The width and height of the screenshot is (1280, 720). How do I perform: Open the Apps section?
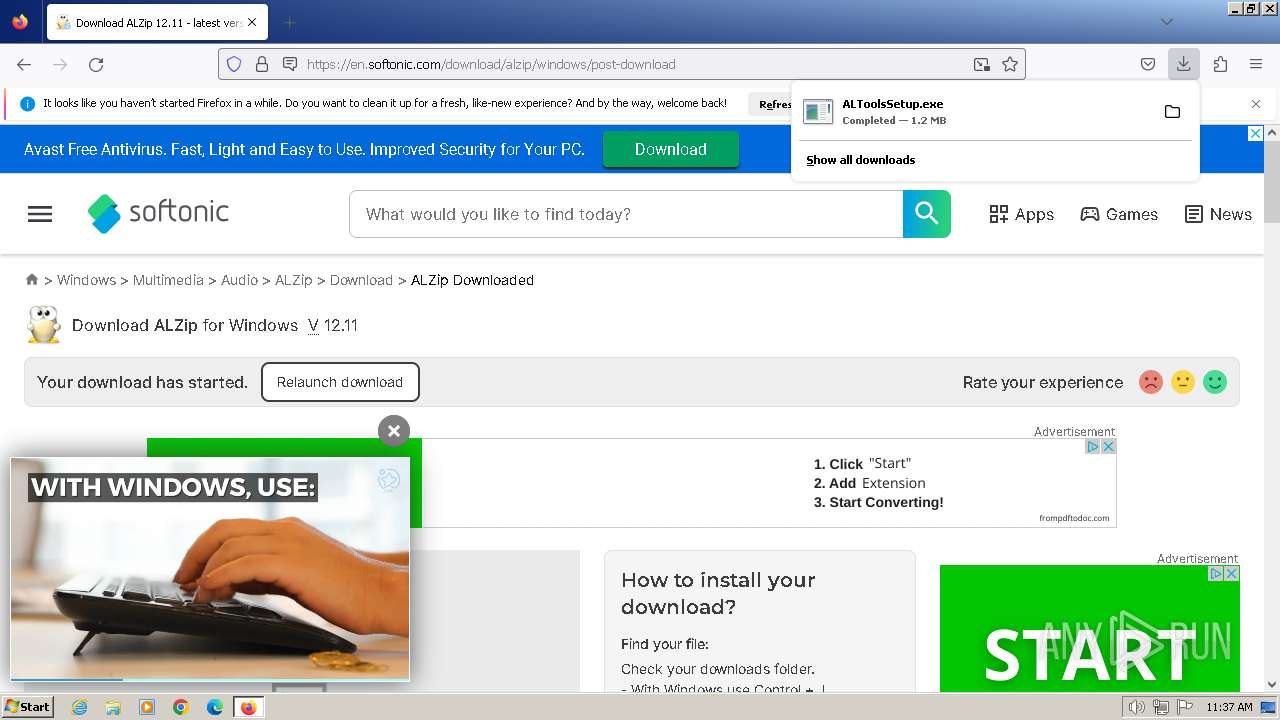pos(1021,214)
